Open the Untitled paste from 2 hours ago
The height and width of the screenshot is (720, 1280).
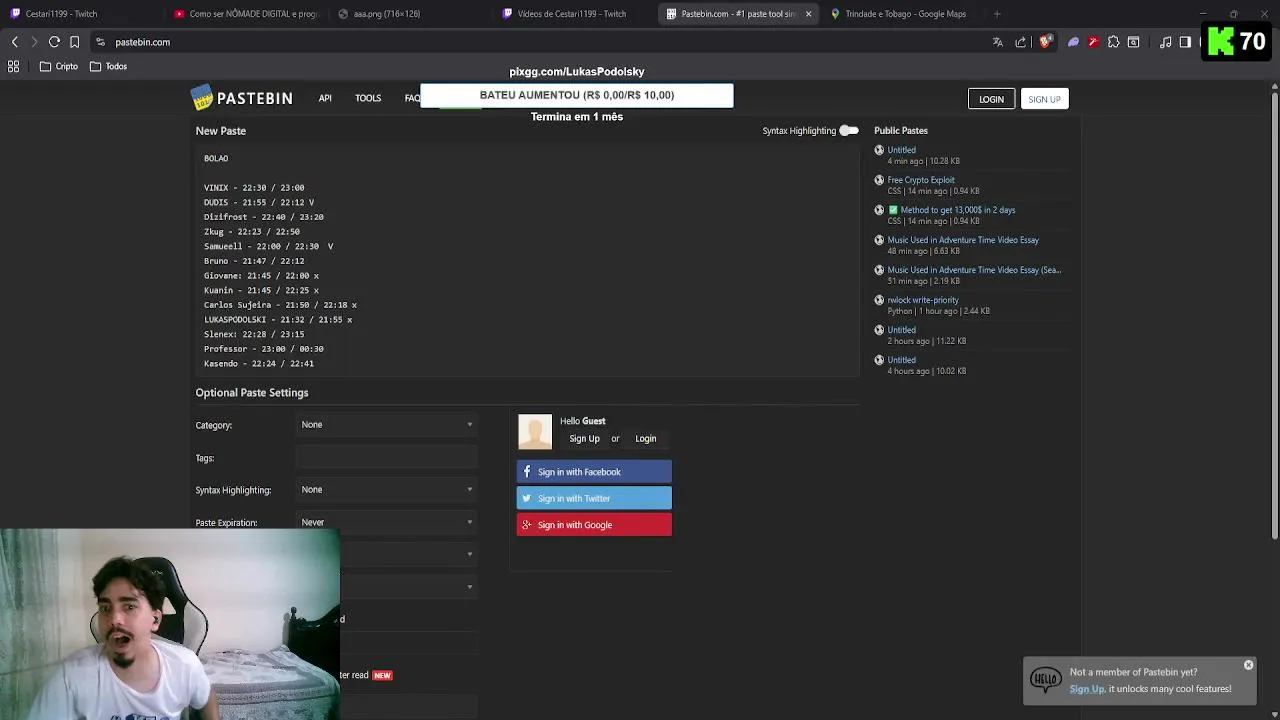901,330
